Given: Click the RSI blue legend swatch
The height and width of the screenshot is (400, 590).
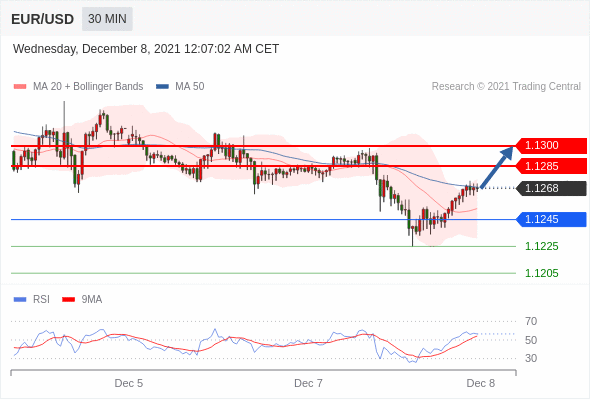Looking at the screenshot, I should tap(20, 300).
